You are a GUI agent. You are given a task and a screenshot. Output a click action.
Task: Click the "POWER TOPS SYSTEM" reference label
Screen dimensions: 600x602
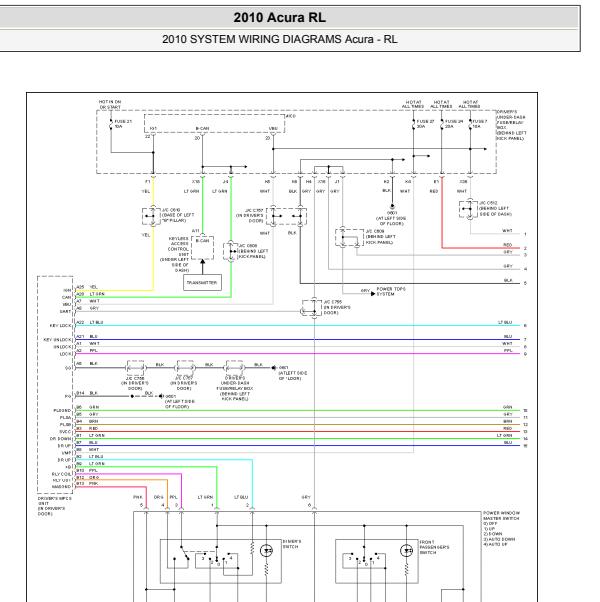click(391, 291)
